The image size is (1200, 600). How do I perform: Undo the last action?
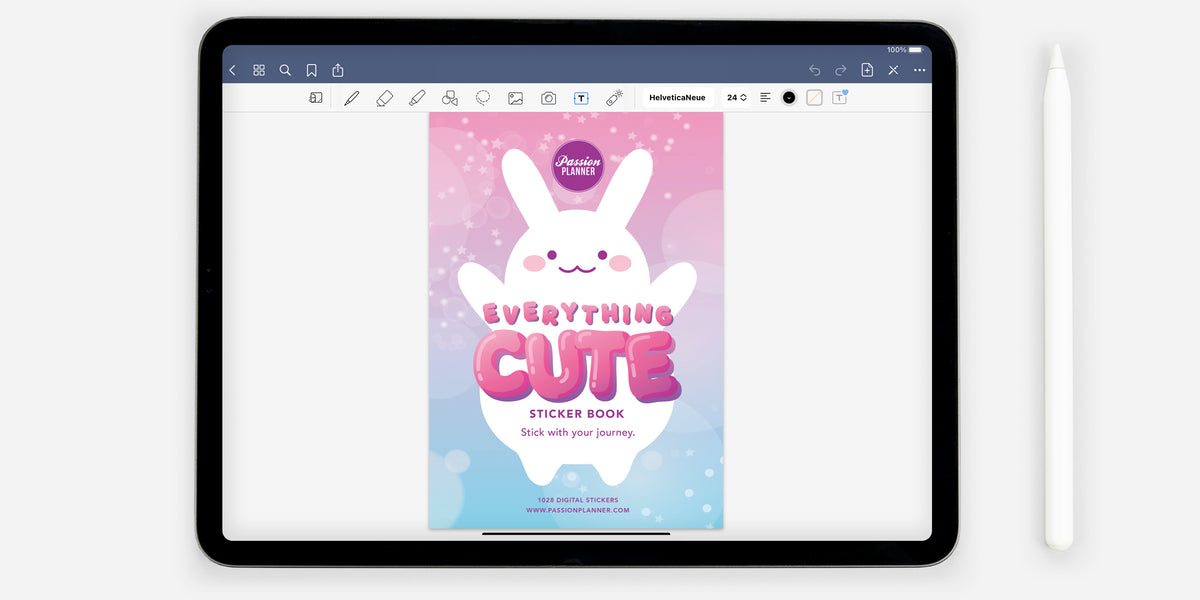[x=813, y=70]
